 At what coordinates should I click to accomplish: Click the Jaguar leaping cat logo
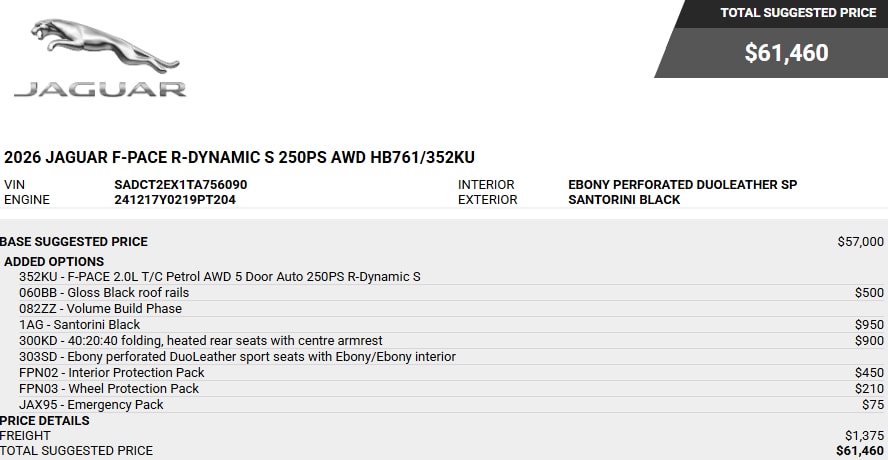[x=105, y=45]
